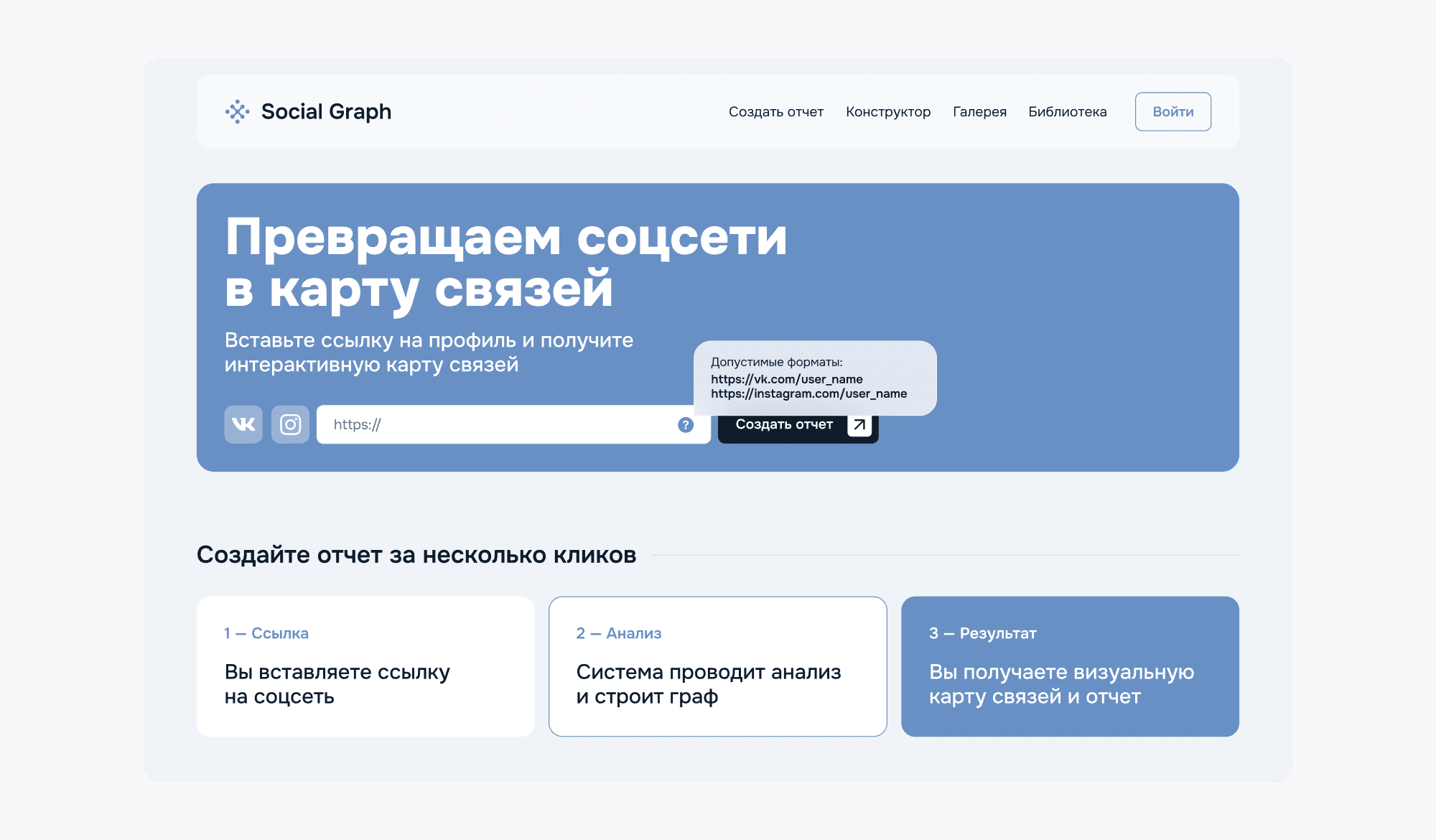Select the 3 — Результат step card
This screenshot has width=1436, height=840.
point(1070,666)
